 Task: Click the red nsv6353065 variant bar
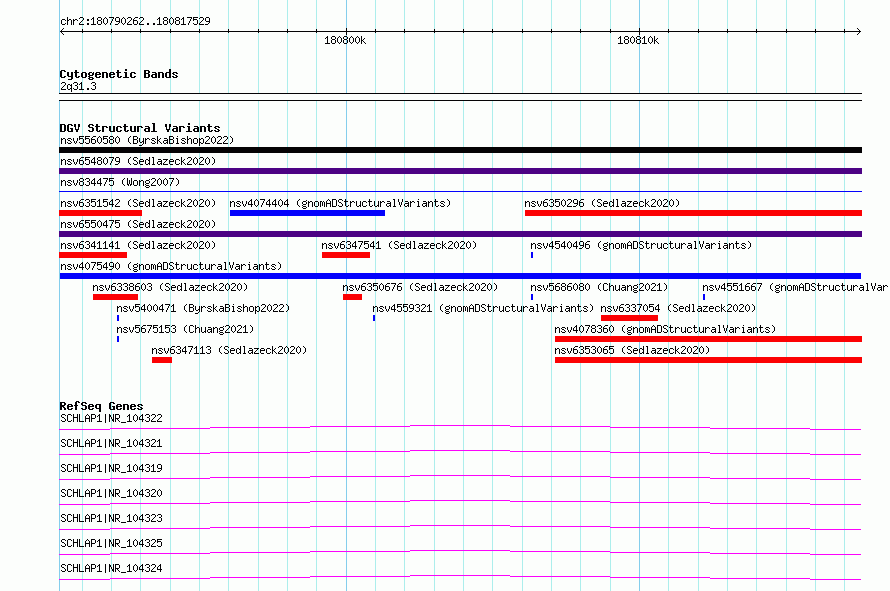pyautogui.click(x=708, y=360)
